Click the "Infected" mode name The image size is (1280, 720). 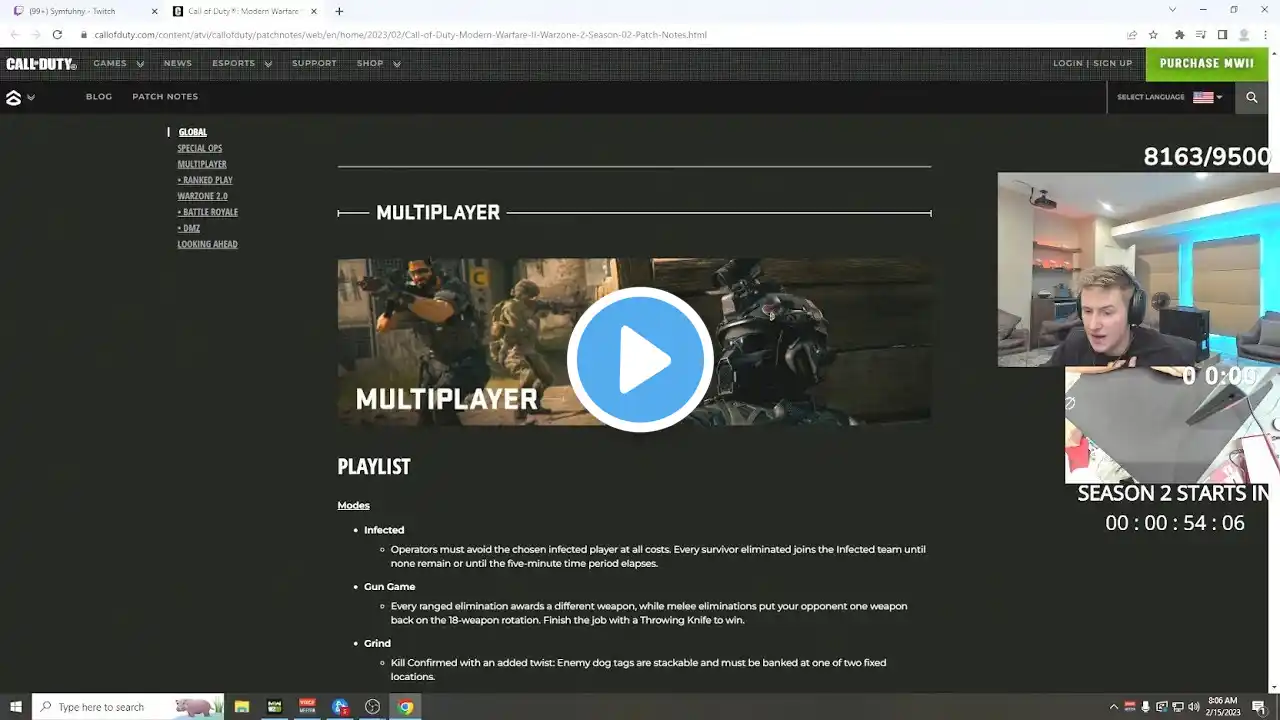384,530
